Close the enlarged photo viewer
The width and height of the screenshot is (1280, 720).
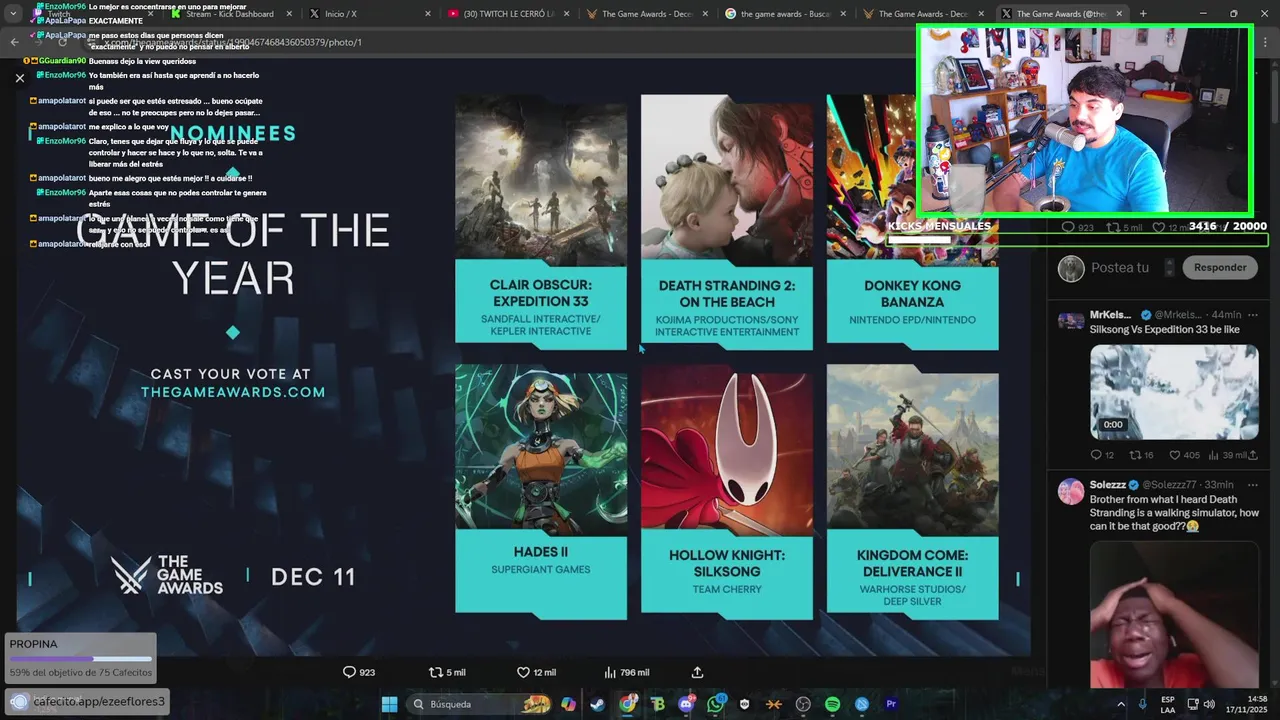19,77
